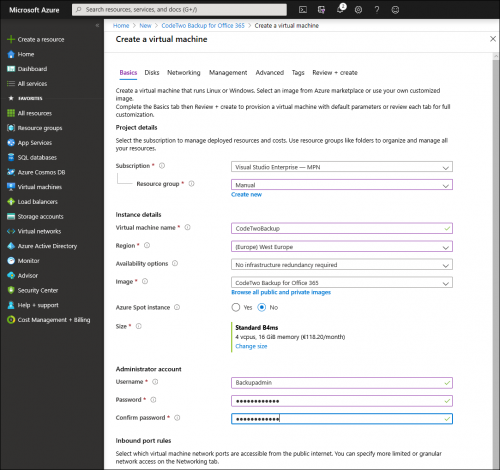
Task: Click the Cost Management + Billing icon
Action: pos(11,320)
